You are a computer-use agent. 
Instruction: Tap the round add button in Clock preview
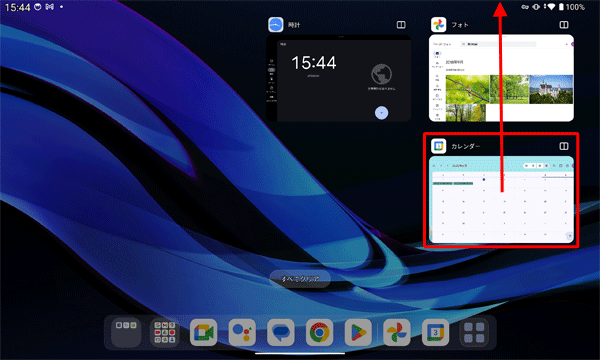point(382,113)
